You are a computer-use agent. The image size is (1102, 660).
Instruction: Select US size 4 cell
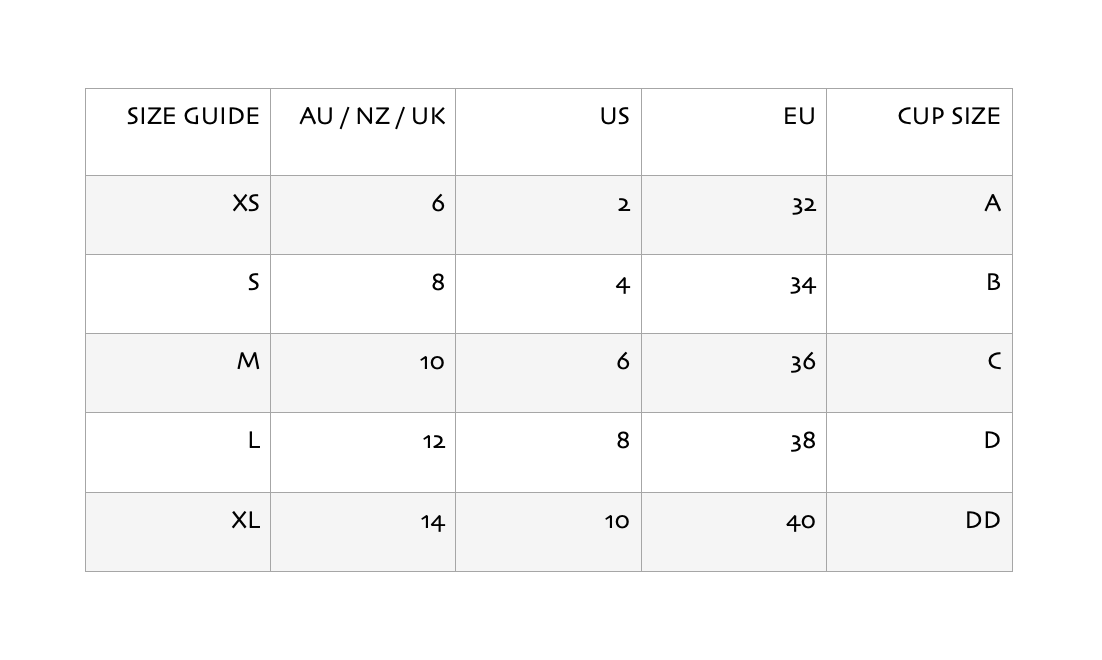point(622,284)
